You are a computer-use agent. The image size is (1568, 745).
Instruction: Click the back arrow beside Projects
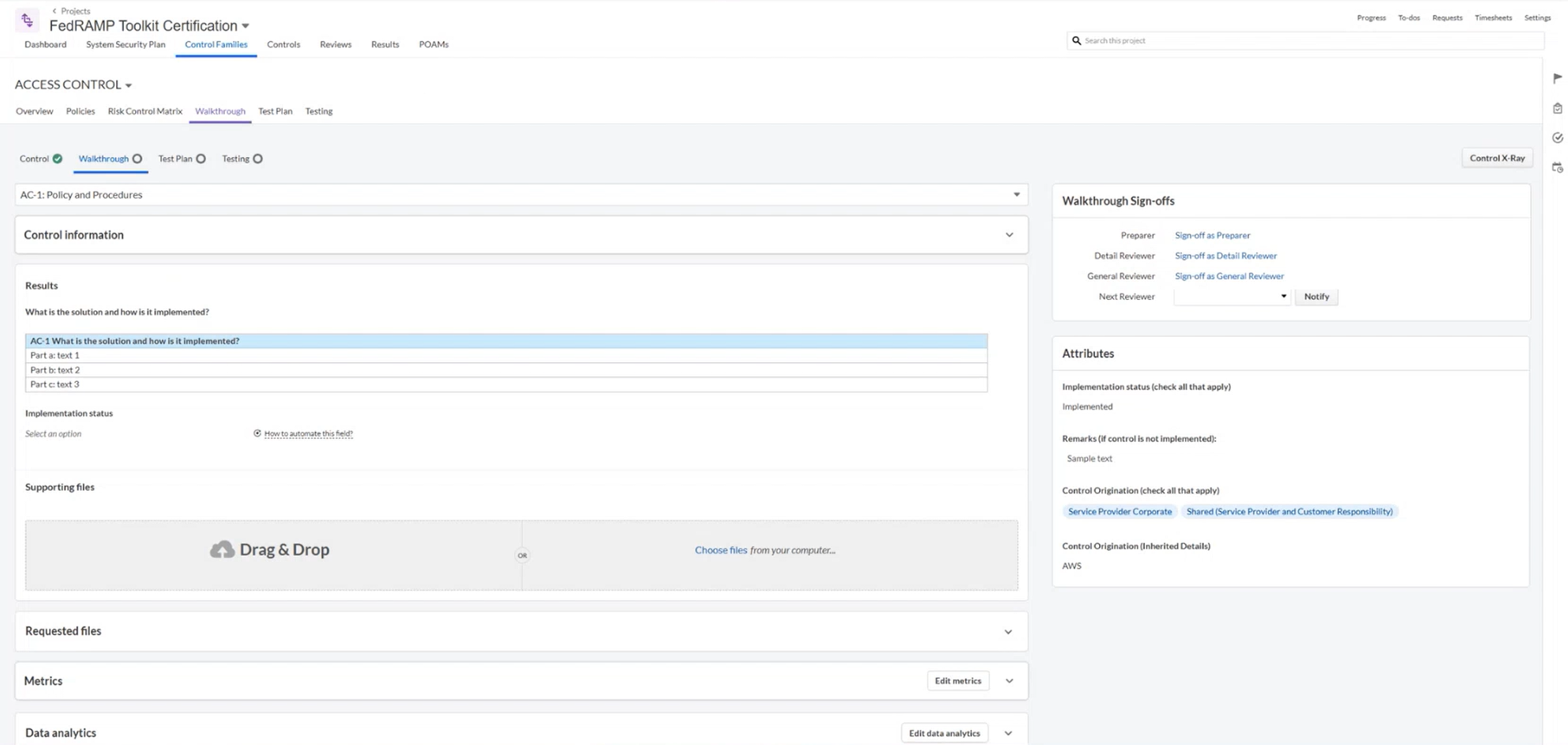(x=54, y=11)
